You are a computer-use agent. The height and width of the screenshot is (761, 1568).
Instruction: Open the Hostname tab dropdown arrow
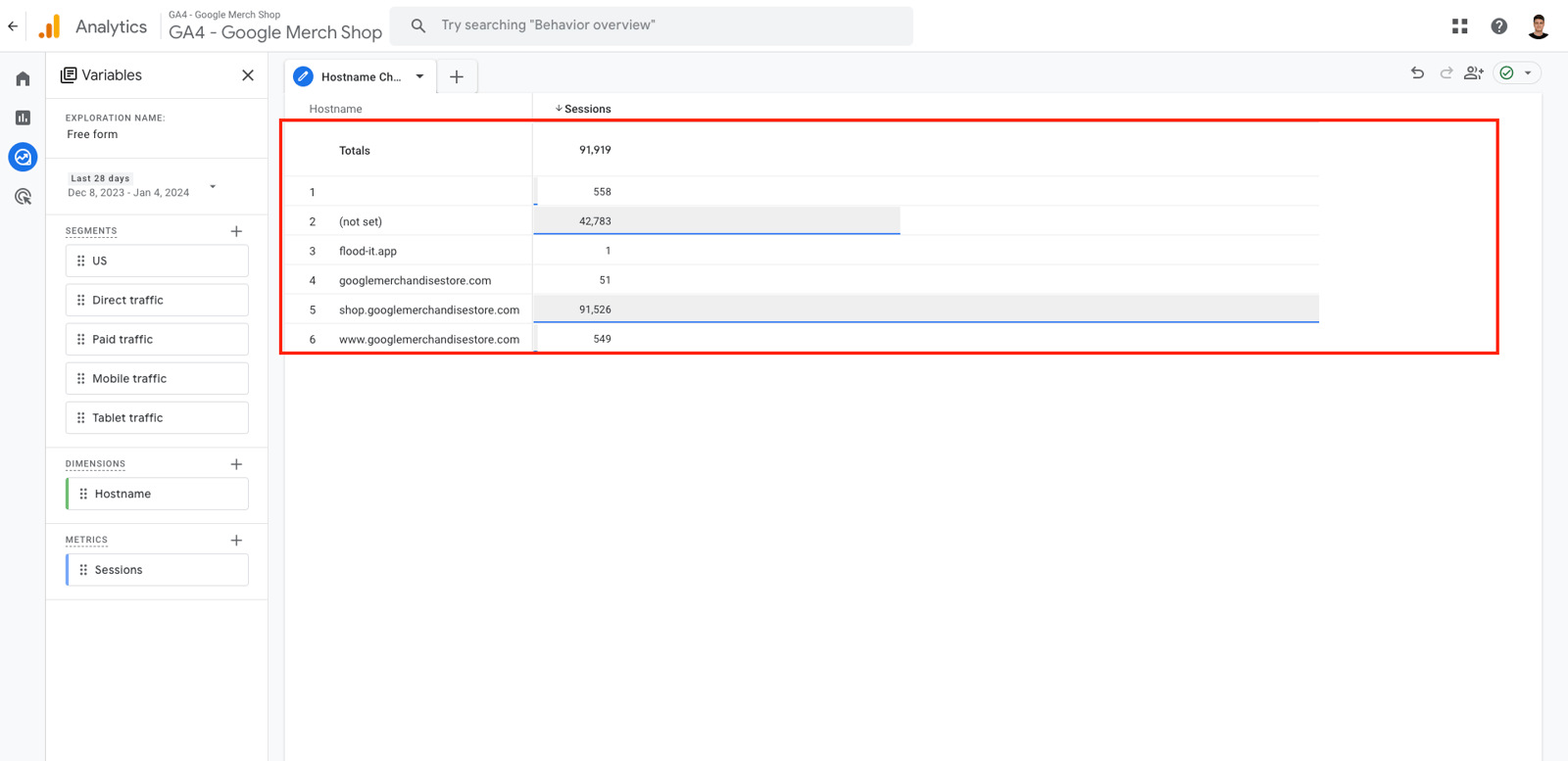[419, 76]
